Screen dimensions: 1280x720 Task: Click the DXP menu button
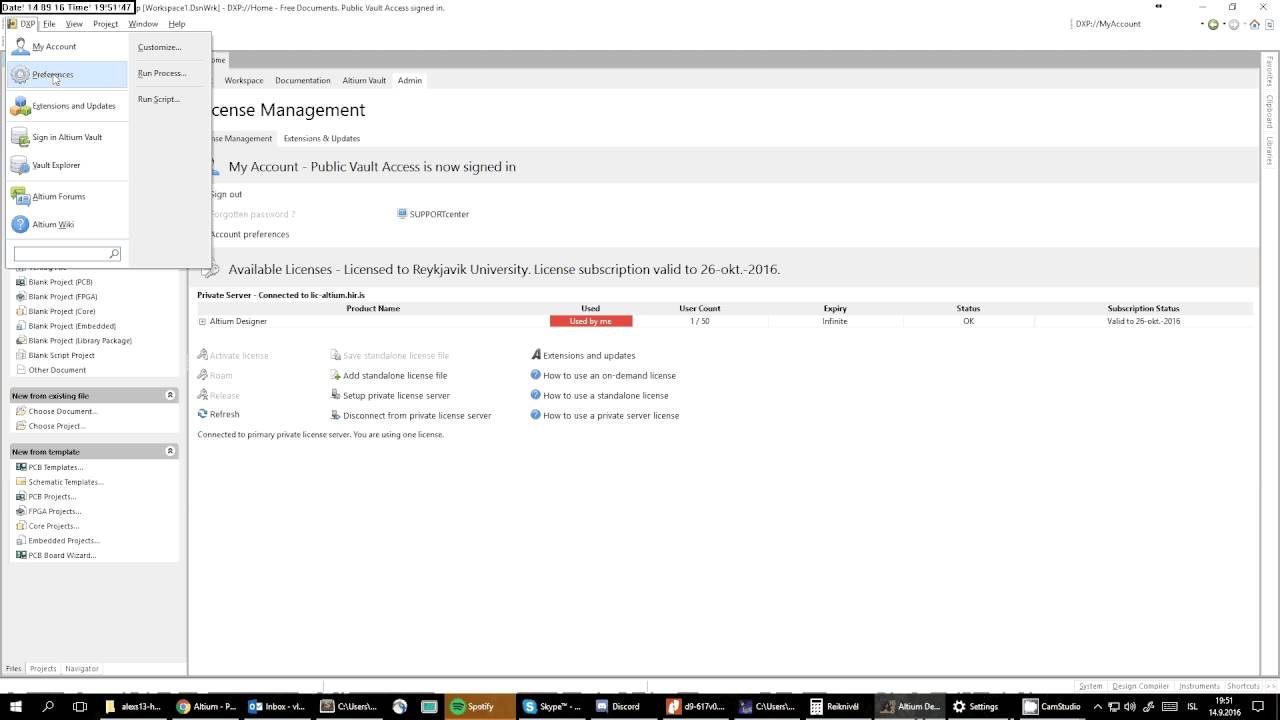(22, 24)
